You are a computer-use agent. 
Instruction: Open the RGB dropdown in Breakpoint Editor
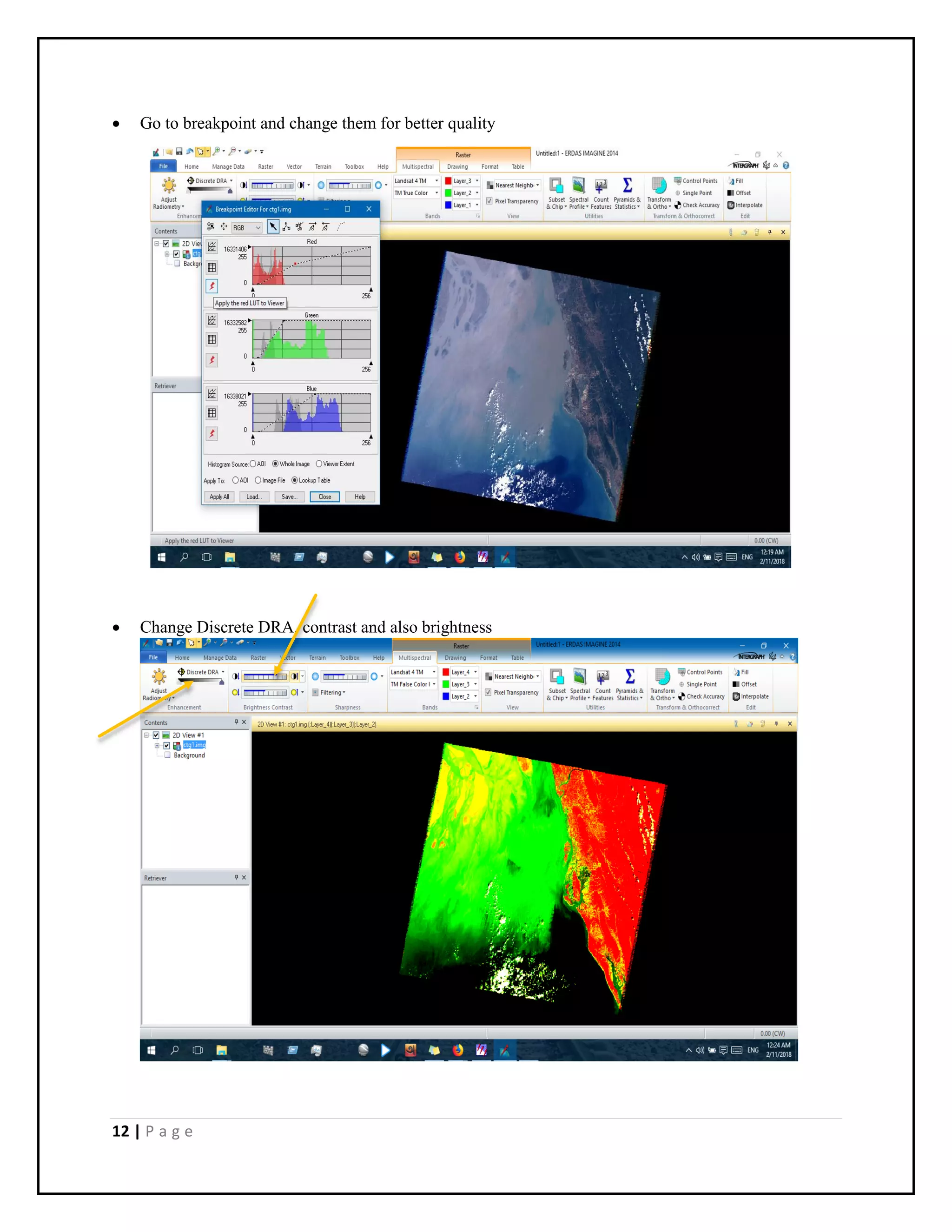(258, 227)
